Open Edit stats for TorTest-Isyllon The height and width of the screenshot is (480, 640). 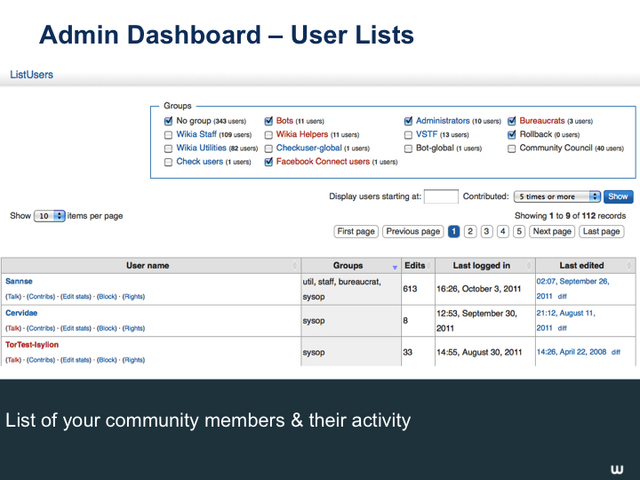click(x=76, y=360)
